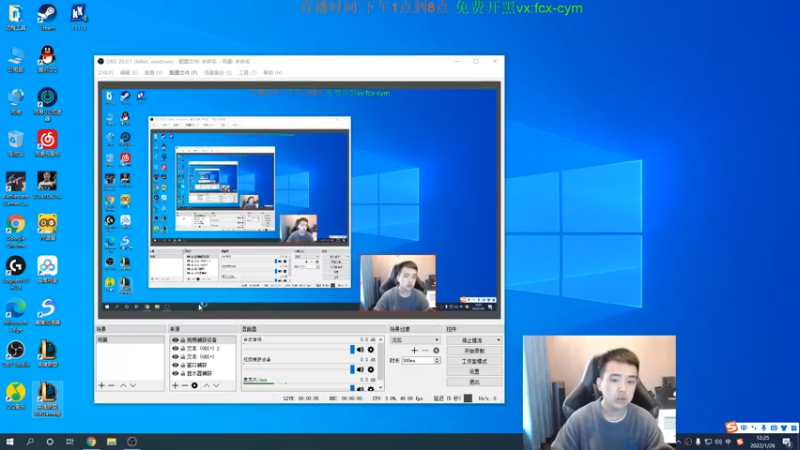Viewport: 800px width, 450px height.
Task: Toggle visibility eye of display capture source
Action: 175,373
